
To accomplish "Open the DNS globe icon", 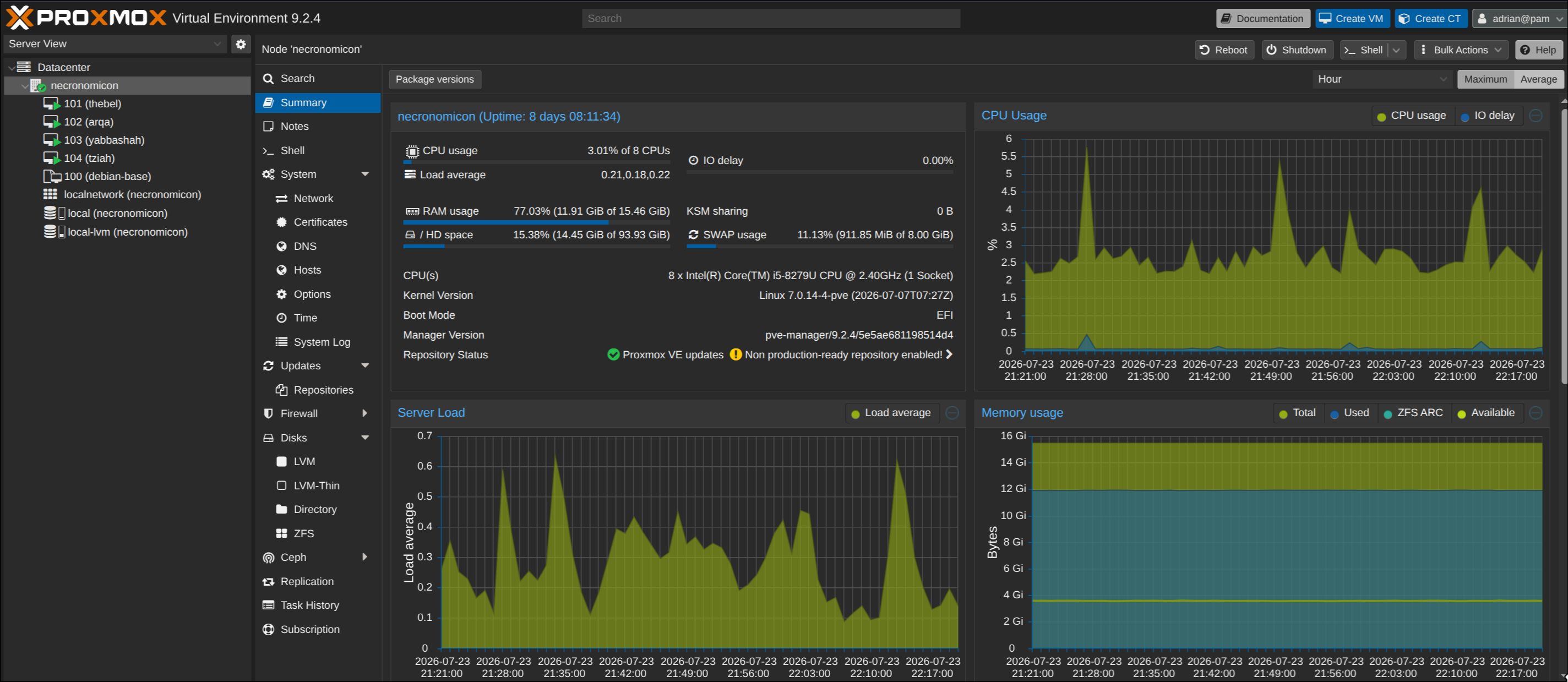I will click(x=281, y=247).
